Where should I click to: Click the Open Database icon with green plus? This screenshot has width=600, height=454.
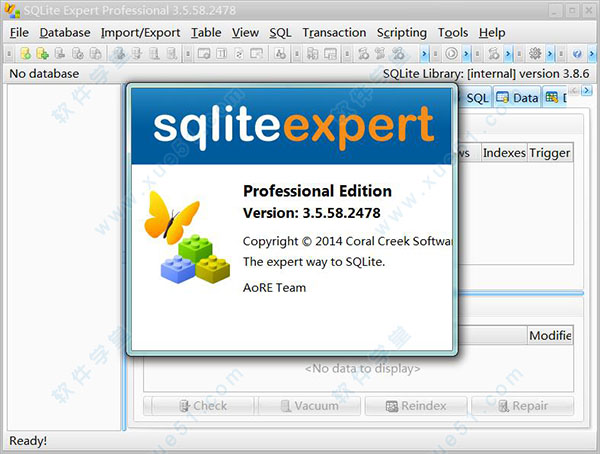click(42, 54)
